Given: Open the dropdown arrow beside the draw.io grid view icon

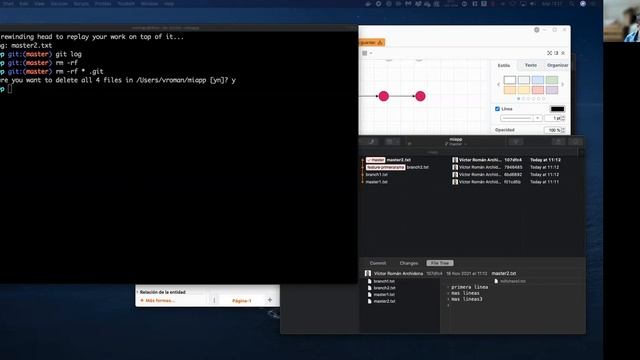Looking at the screenshot, I should (x=371, y=53).
